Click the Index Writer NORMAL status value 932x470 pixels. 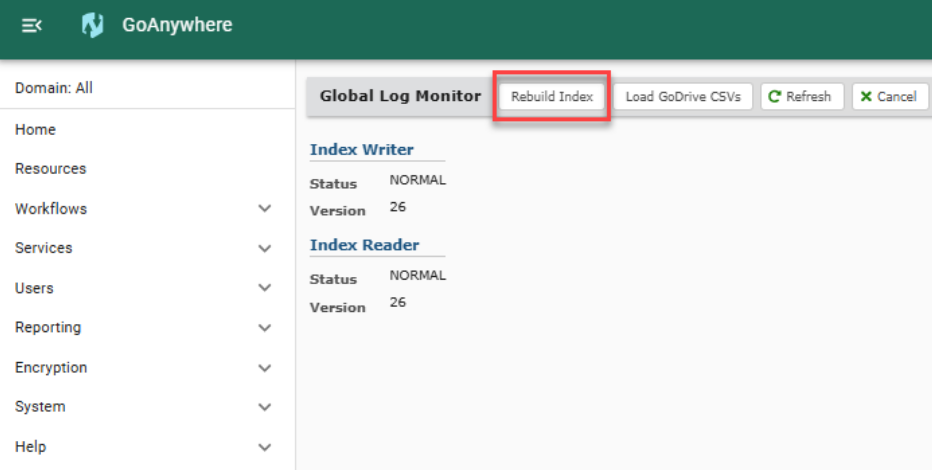[417, 180]
